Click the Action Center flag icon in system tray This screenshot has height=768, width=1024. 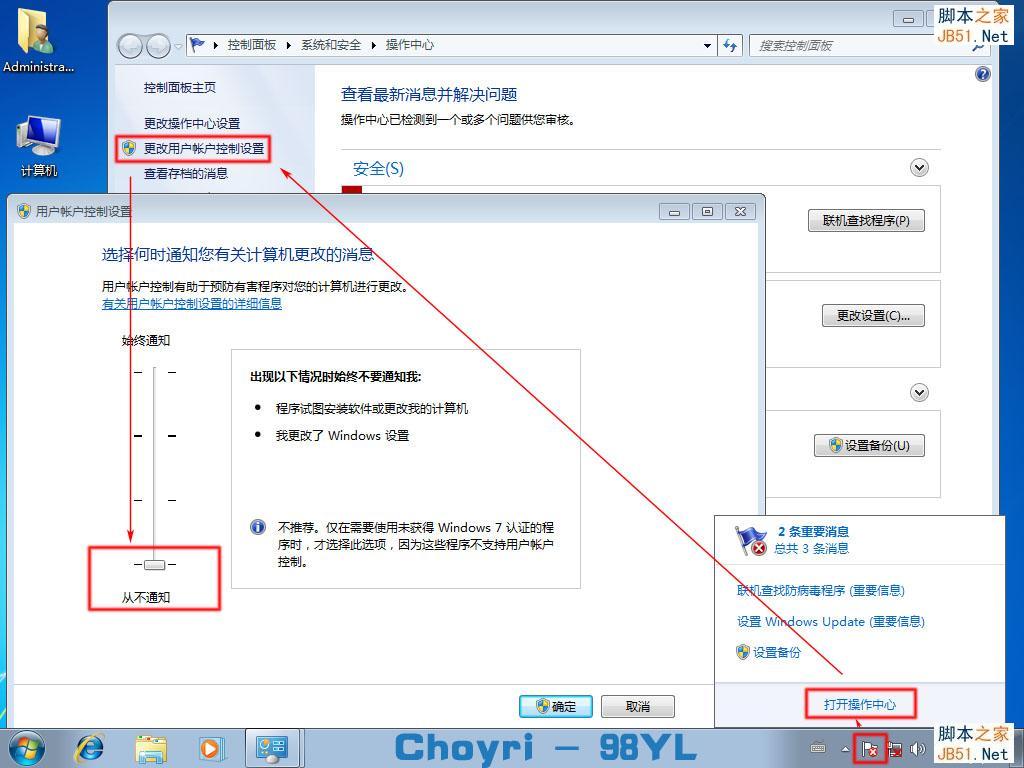tap(870, 749)
